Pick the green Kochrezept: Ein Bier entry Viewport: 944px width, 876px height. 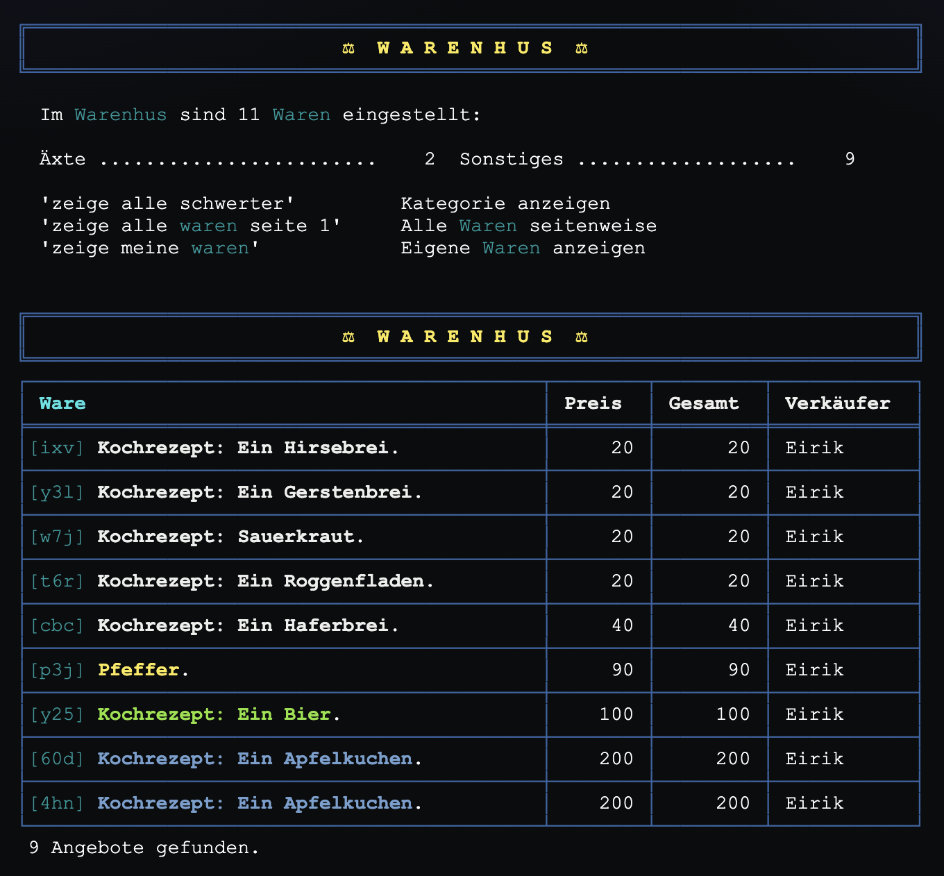tap(214, 714)
